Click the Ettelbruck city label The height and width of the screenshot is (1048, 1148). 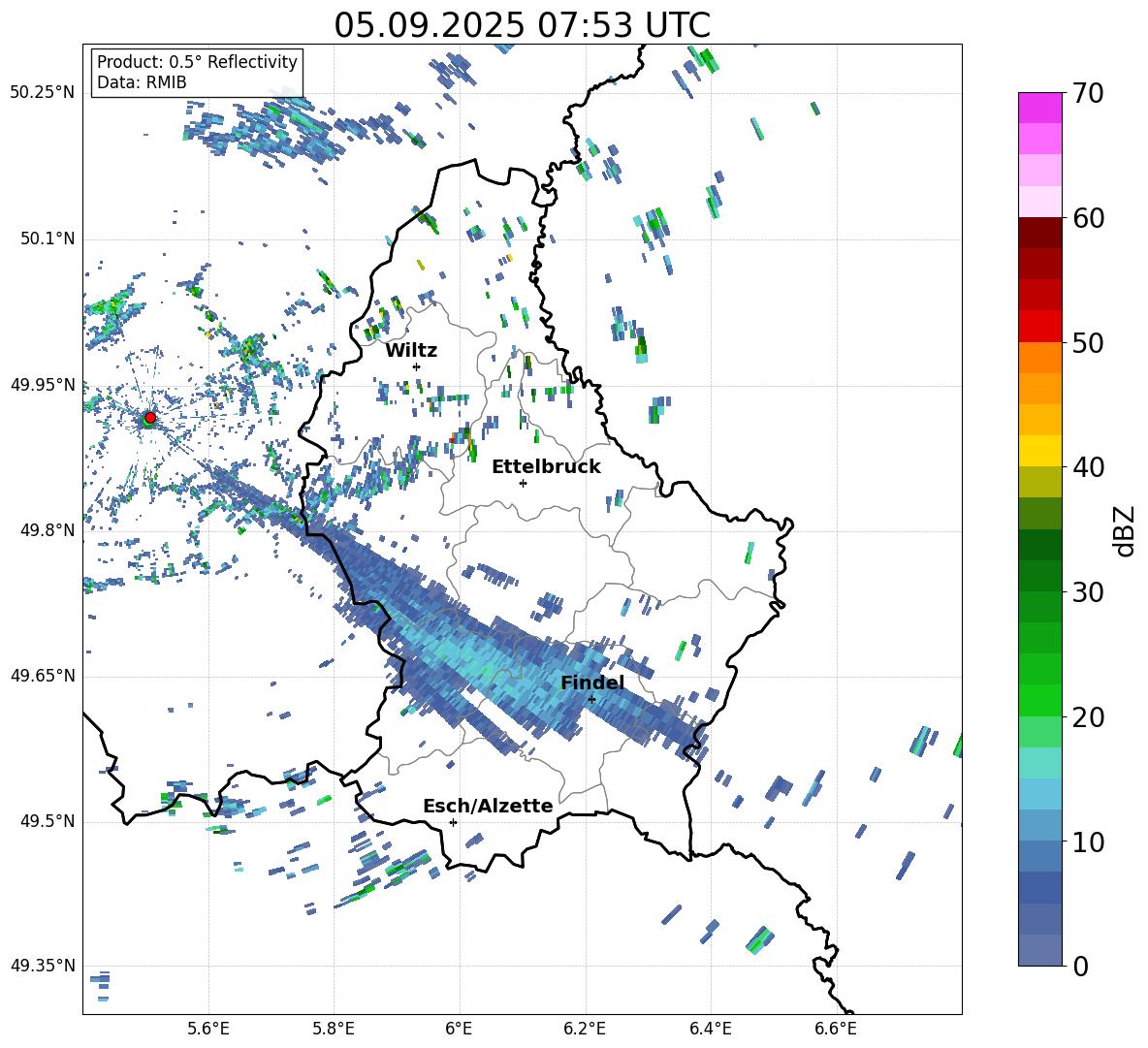[x=546, y=467]
